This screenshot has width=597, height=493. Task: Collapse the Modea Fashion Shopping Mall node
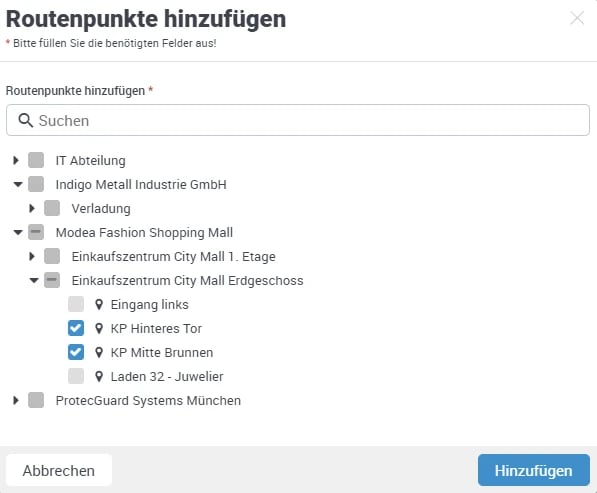pyautogui.click(x=18, y=232)
